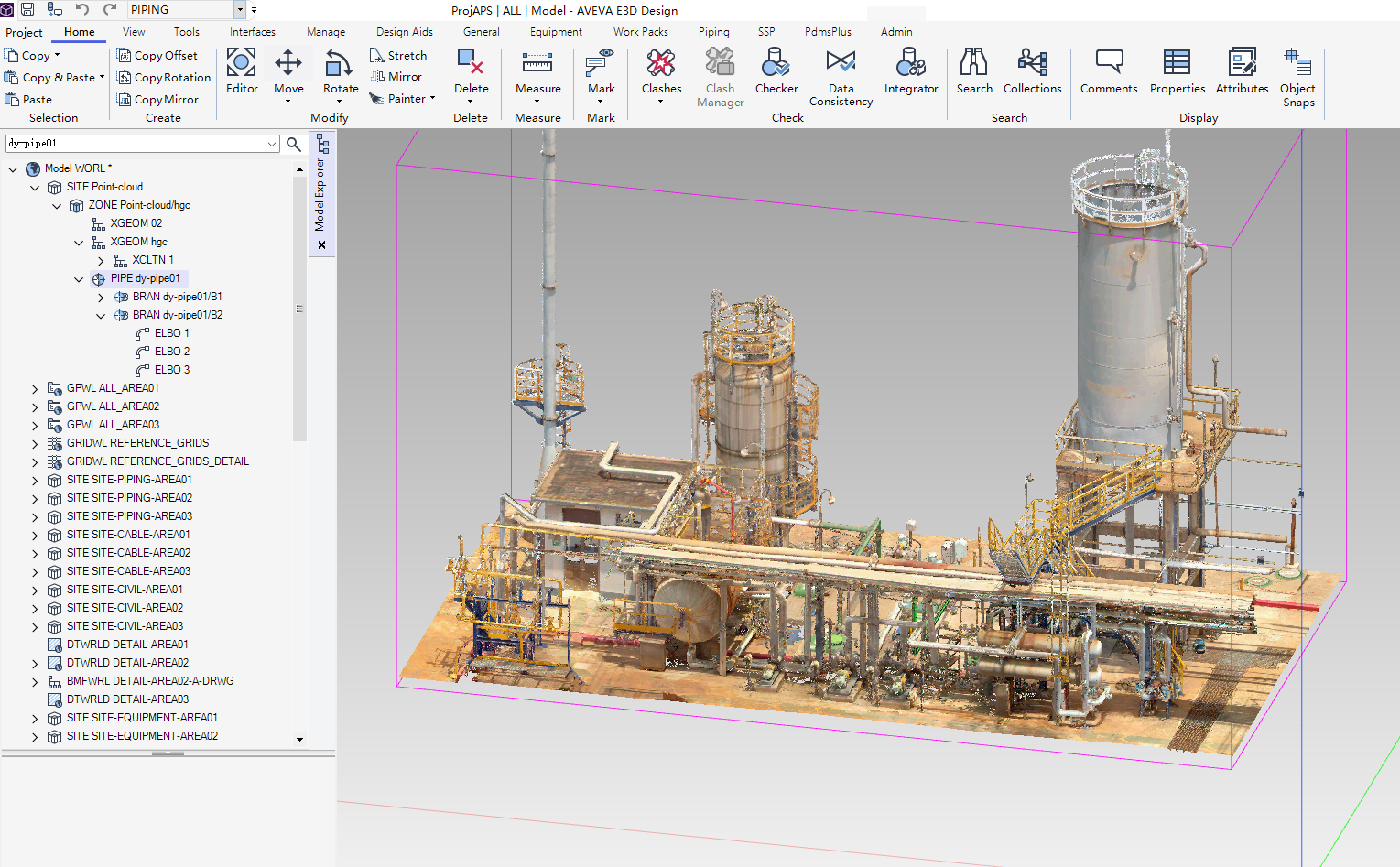This screenshot has width=1400, height=867.
Task: Expand the XCLTN 1 node
Action: click(x=101, y=260)
